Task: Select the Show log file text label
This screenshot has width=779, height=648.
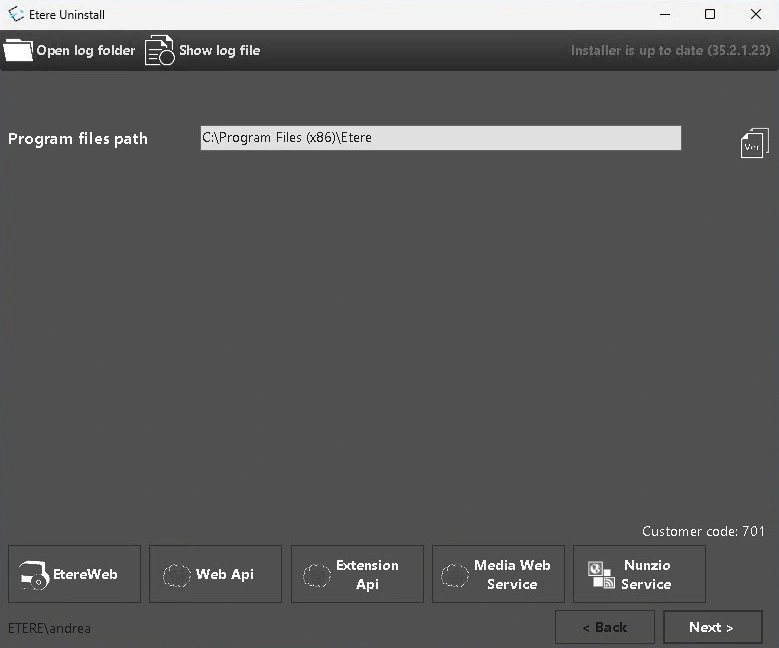Action: tap(219, 50)
